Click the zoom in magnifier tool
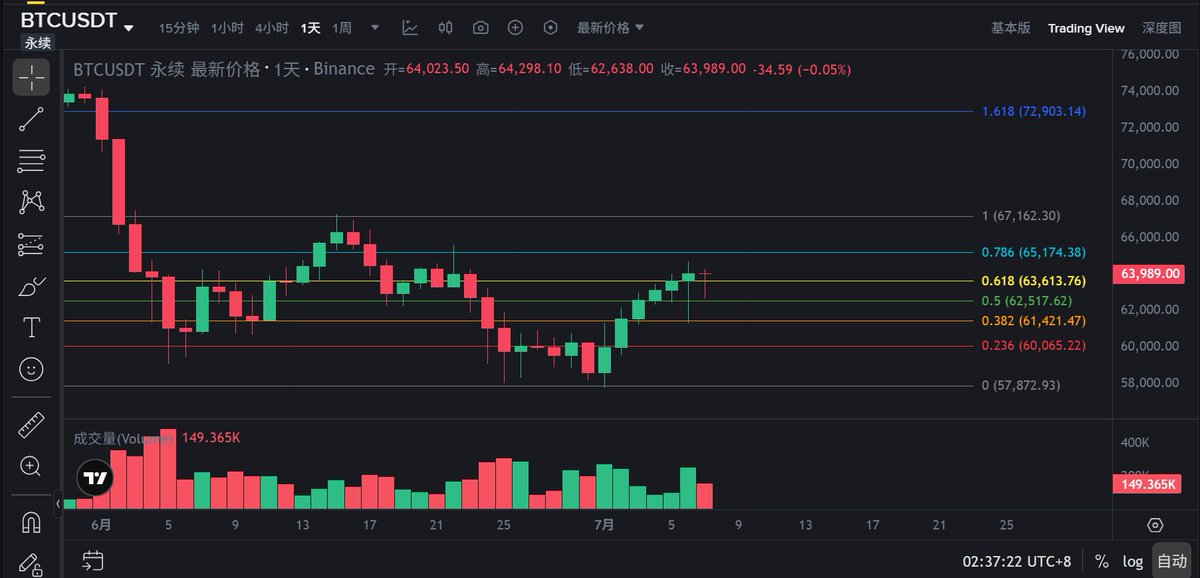Screen dimensions: 1200x578 (x=31, y=466)
